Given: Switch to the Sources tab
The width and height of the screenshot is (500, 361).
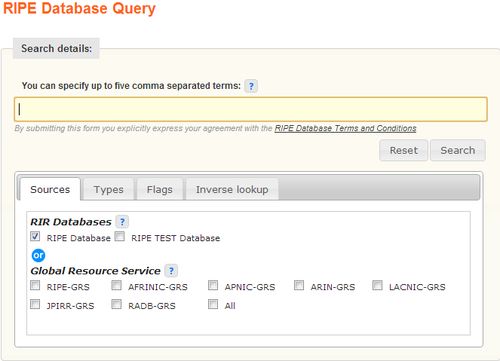Looking at the screenshot, I should coord(50,189).
